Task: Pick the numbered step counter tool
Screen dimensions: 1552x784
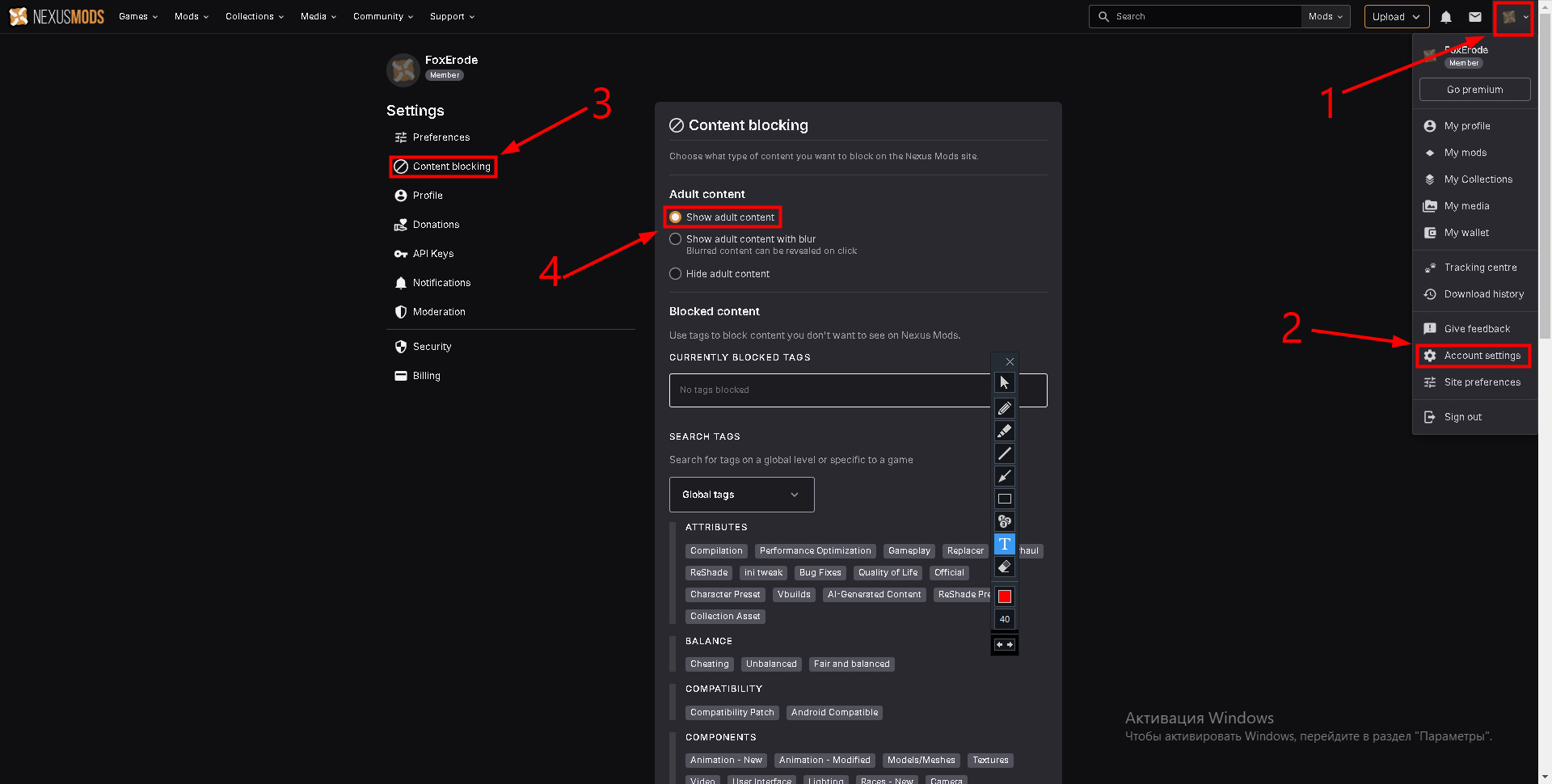Action: pyautogui.click(x=1004, y=521)
